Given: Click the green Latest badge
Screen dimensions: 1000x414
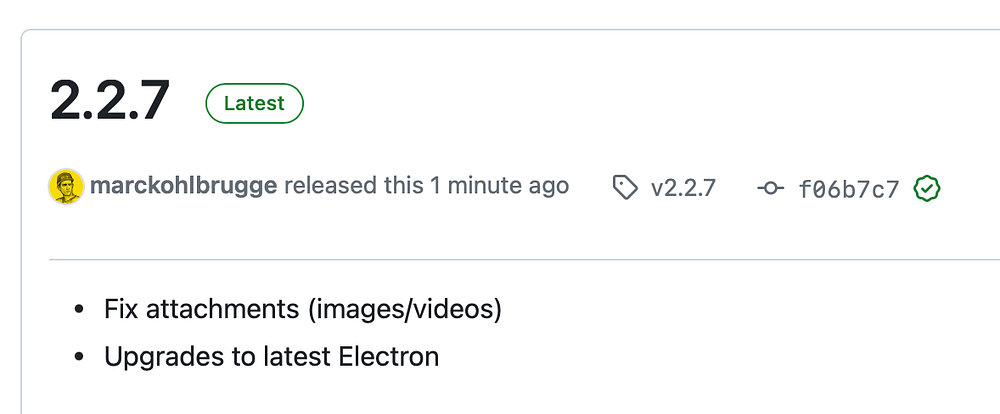Looking at the screenshot, I should 254,103.
